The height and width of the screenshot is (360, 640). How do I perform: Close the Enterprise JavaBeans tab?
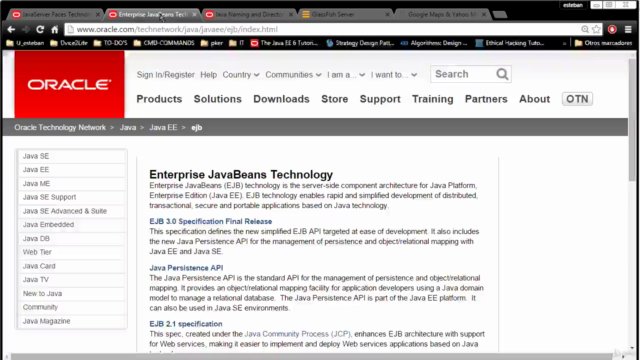[194, 14]
